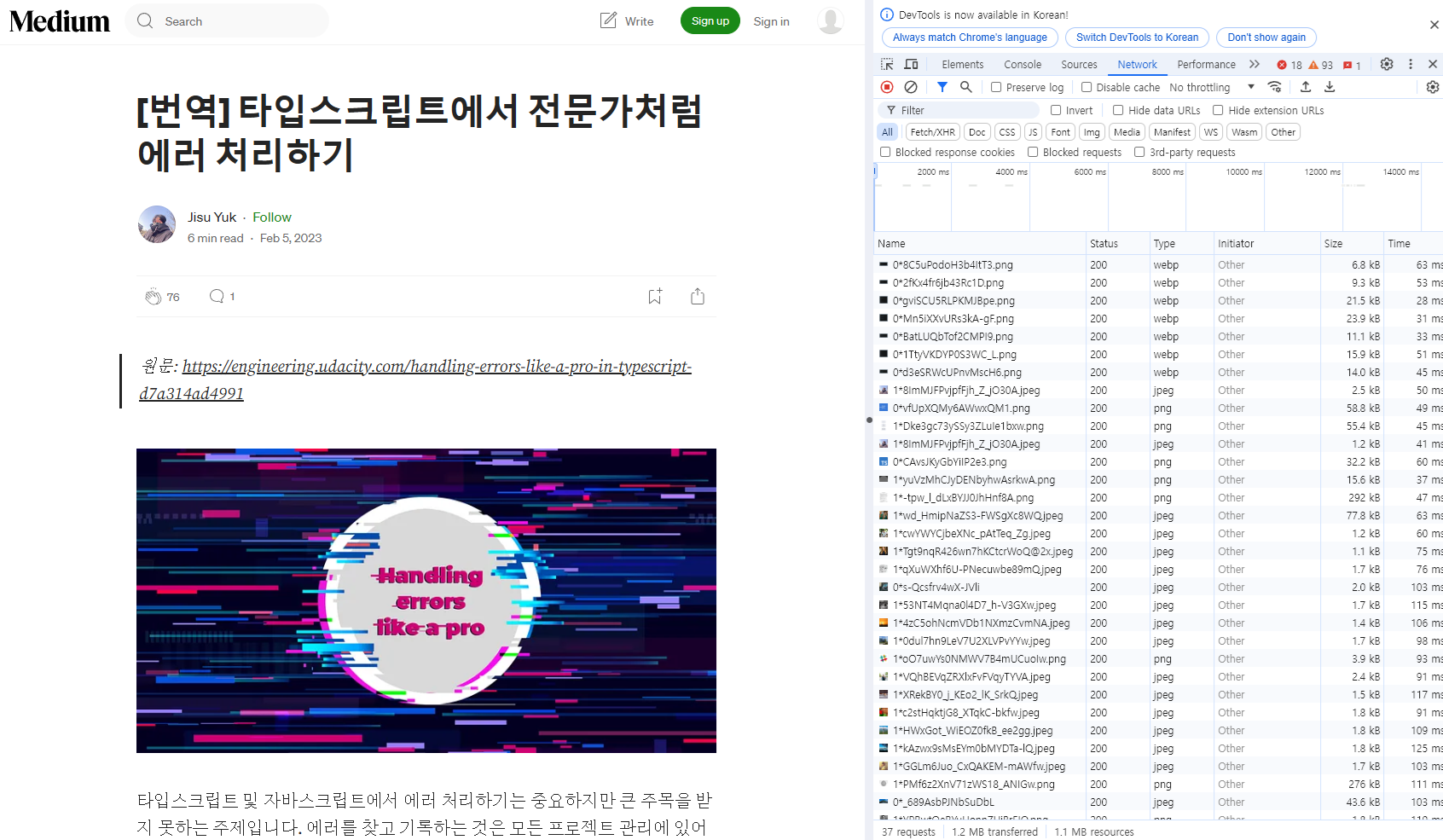
Task: Switch to the Performance tab
Action: 1206,65
